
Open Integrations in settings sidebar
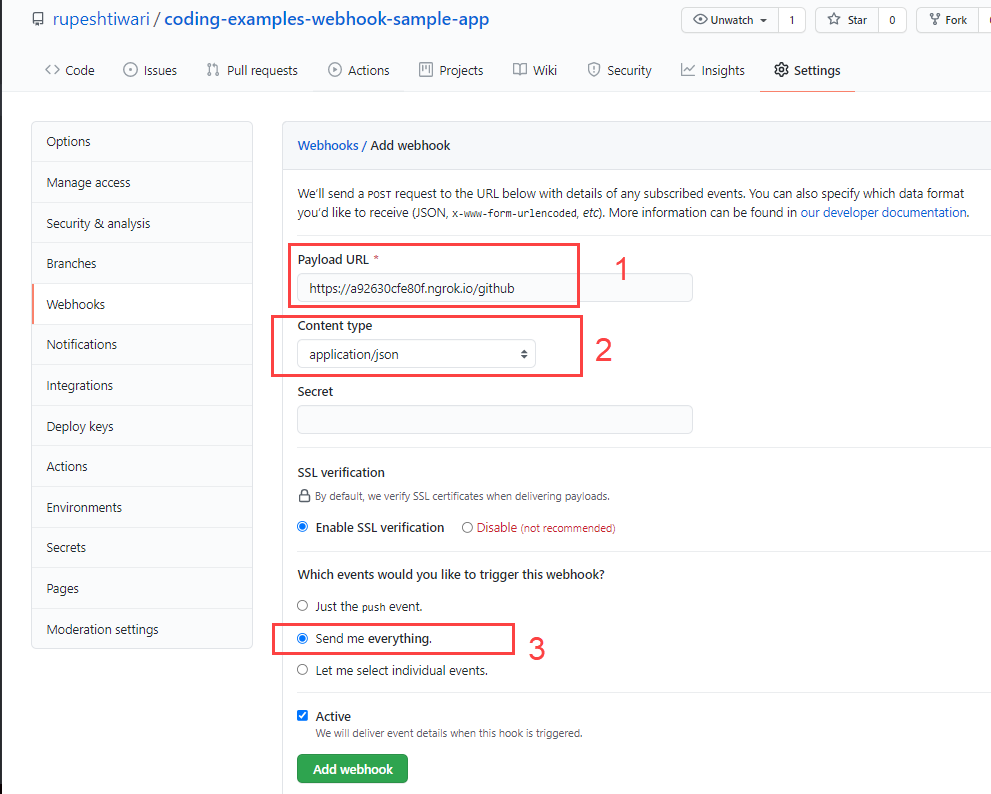coord(142,386)
